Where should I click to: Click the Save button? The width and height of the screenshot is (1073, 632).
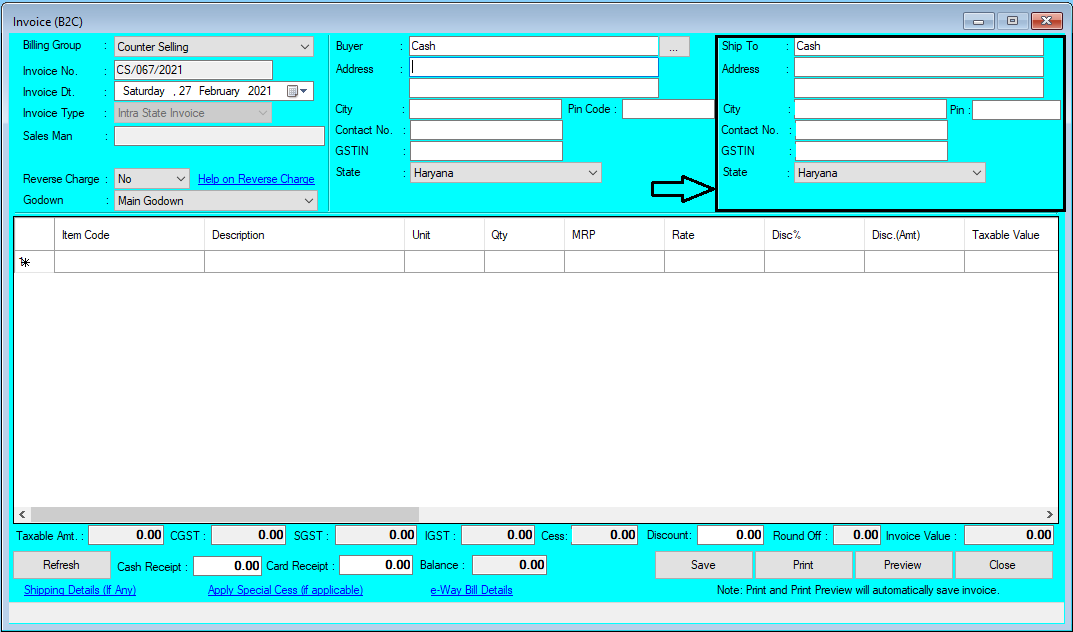704,564
